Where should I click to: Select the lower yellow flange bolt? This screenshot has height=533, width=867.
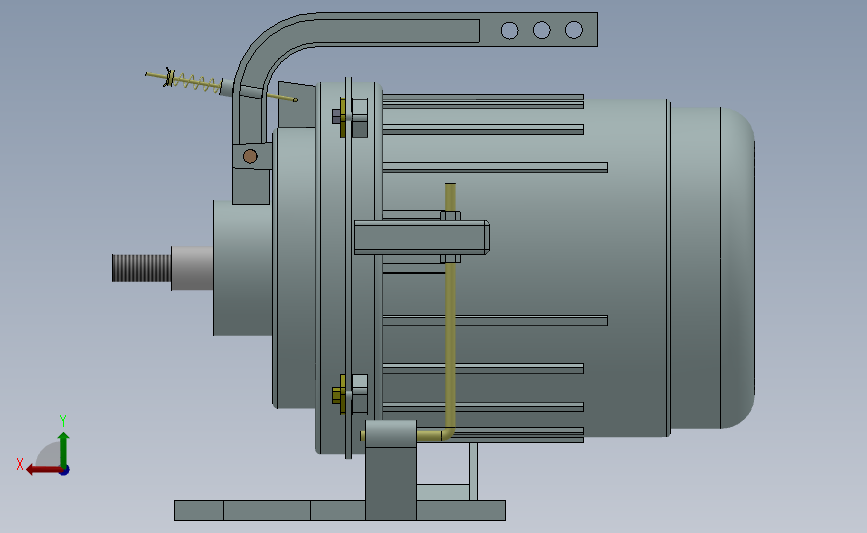pyautogui.click(x=342, y=394)
